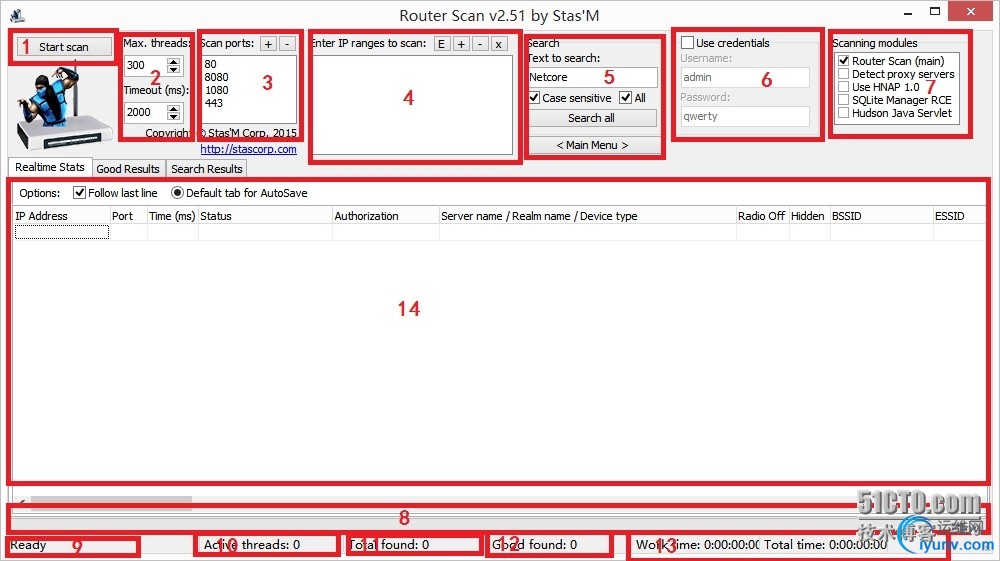The image size is (1000, 561).
Task: Click the Max threads value field
Action: (x=146, y=65)
